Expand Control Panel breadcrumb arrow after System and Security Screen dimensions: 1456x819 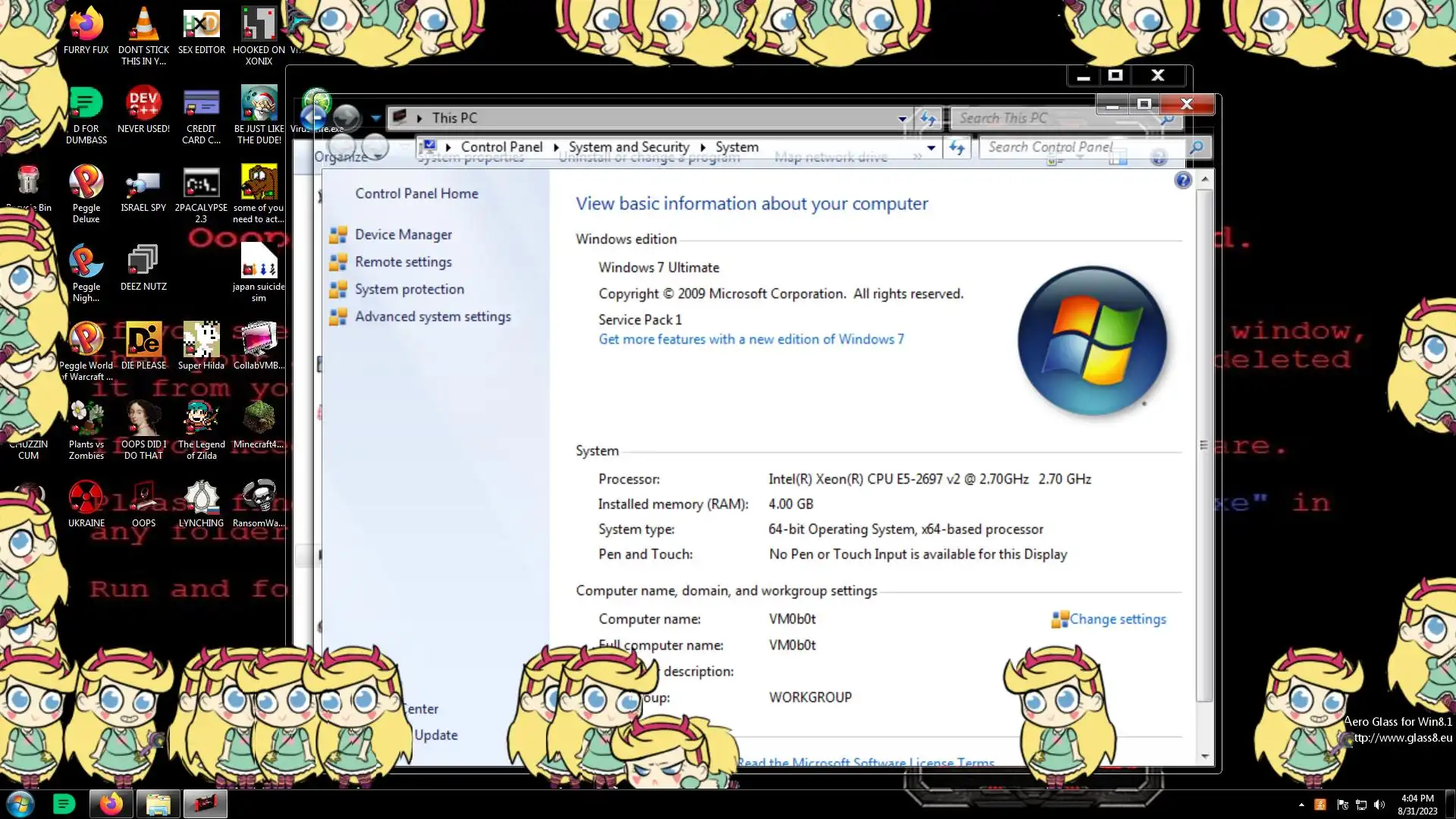pos(702,147)
